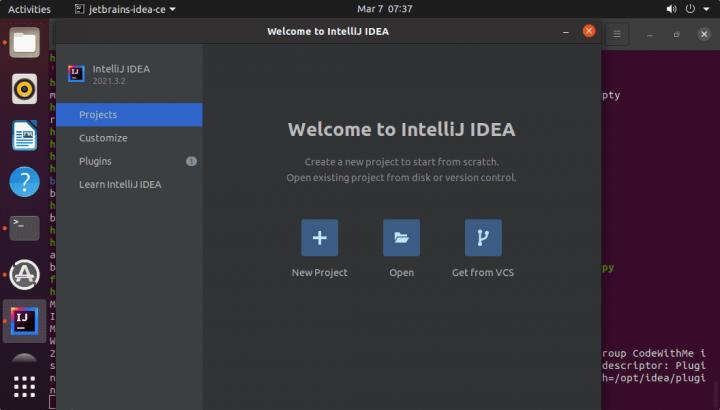This screenshot has width=720, height=410.
Task: Open LibreOffice Writer from the dock
Action: click(24, 135)
